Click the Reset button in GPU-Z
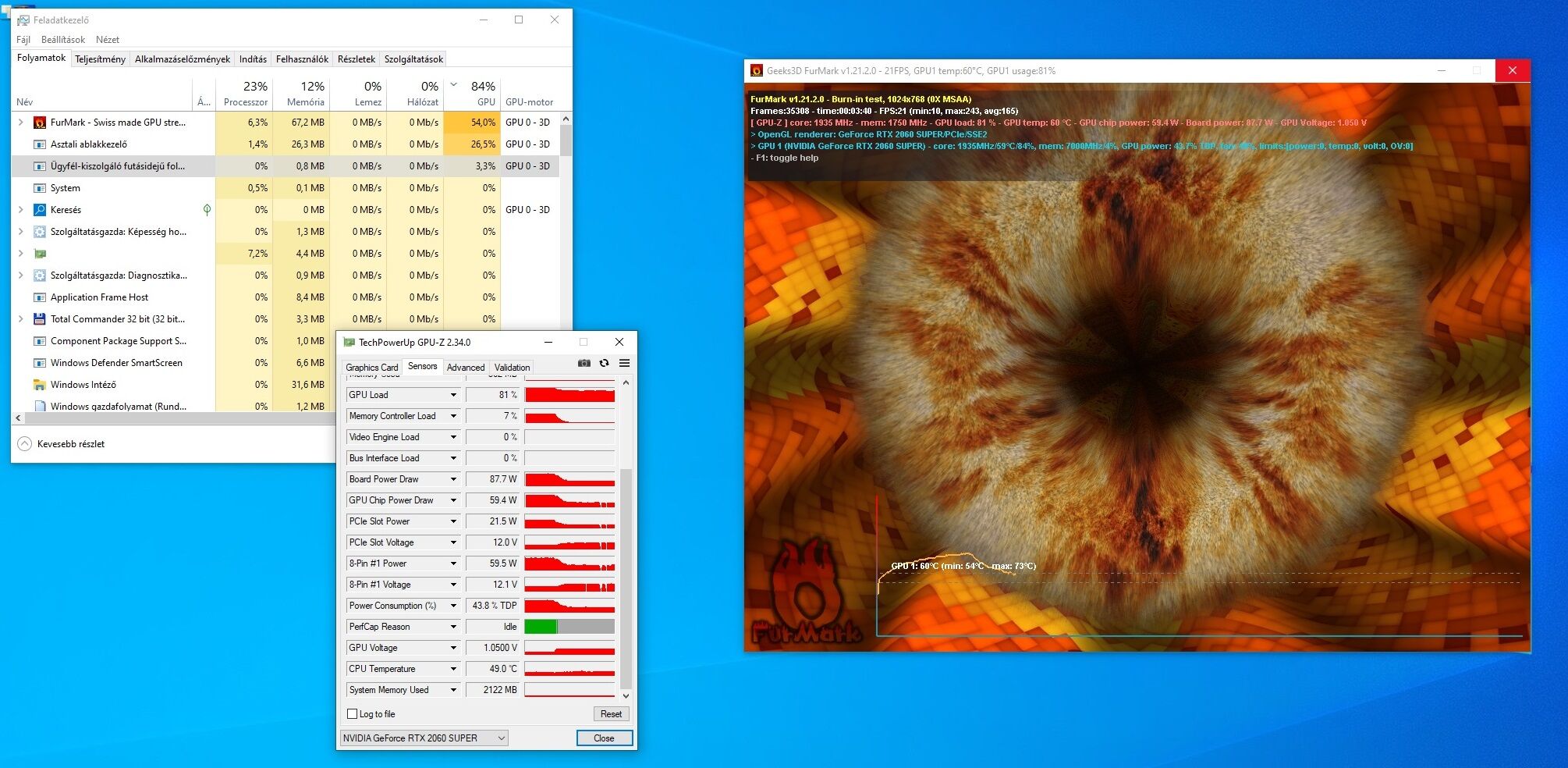 click(611, 714)
